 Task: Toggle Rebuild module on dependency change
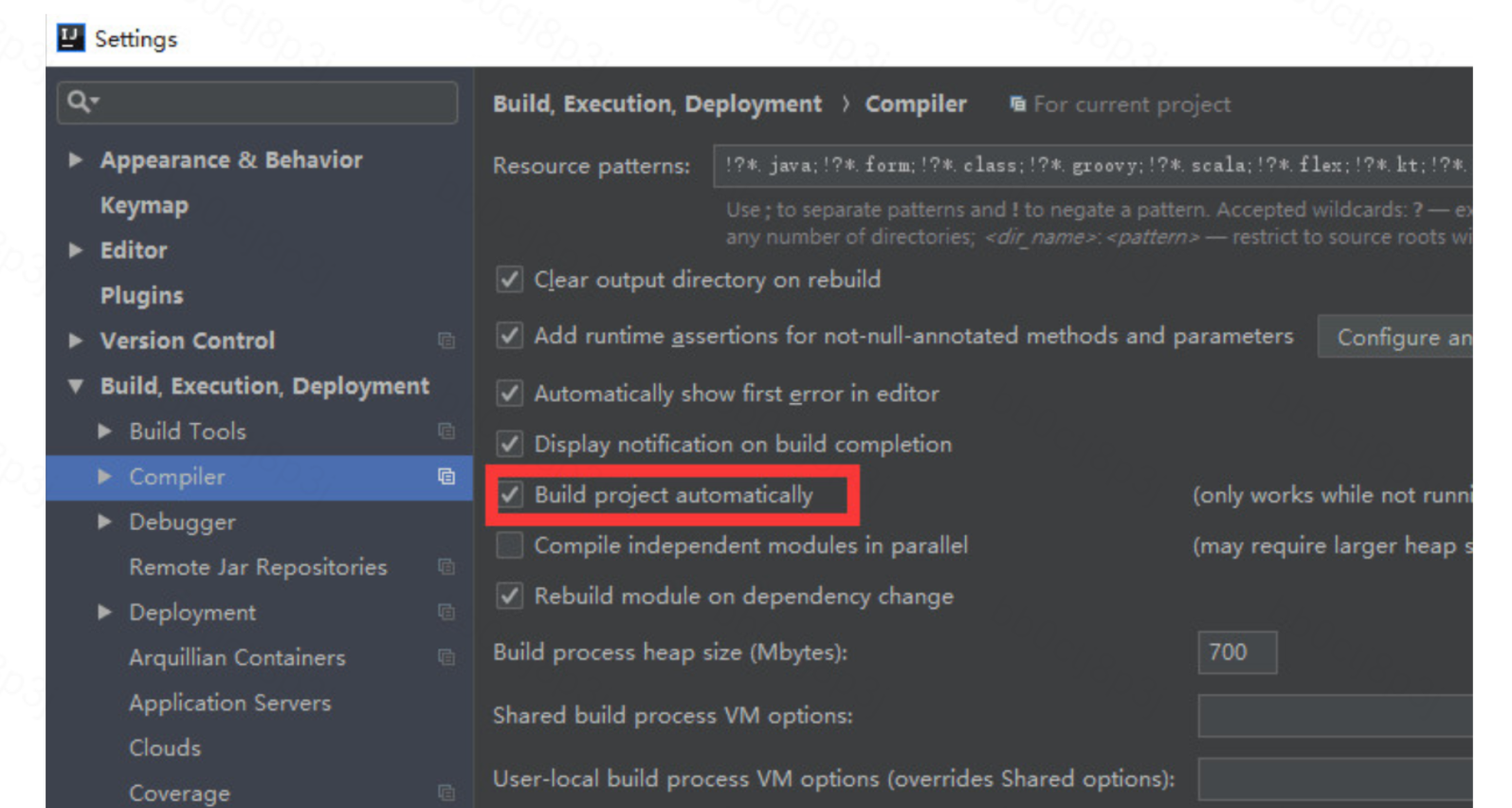[510, 596]
